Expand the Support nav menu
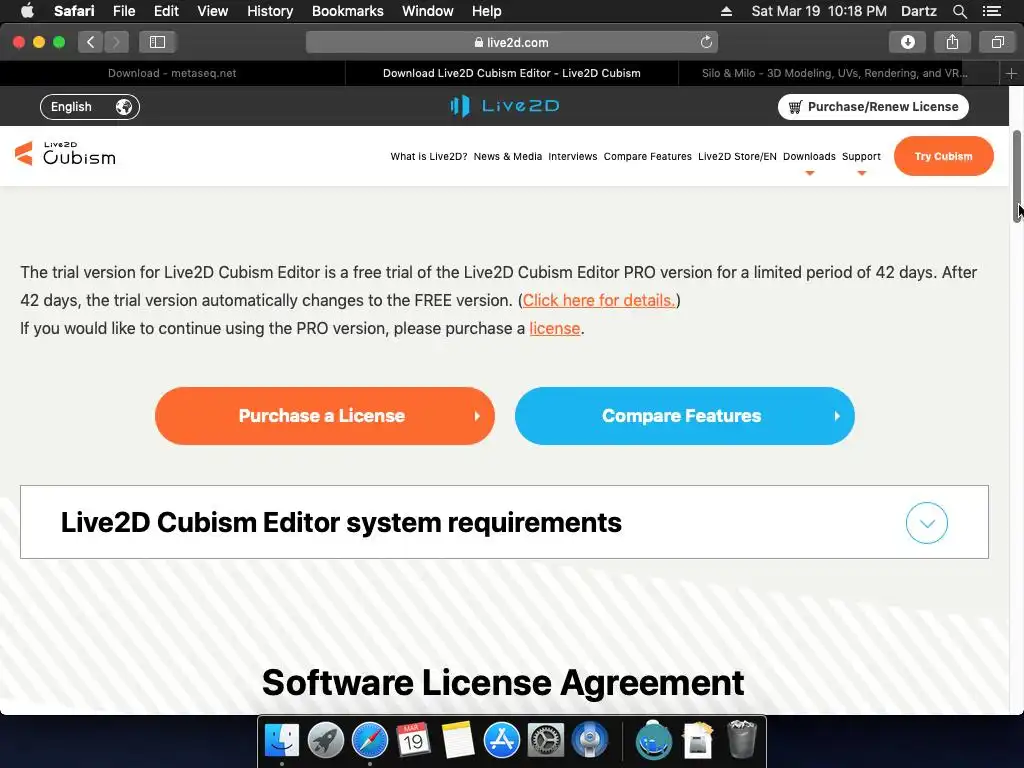Viewport: 1024px width, 768px height. point(861,157)
